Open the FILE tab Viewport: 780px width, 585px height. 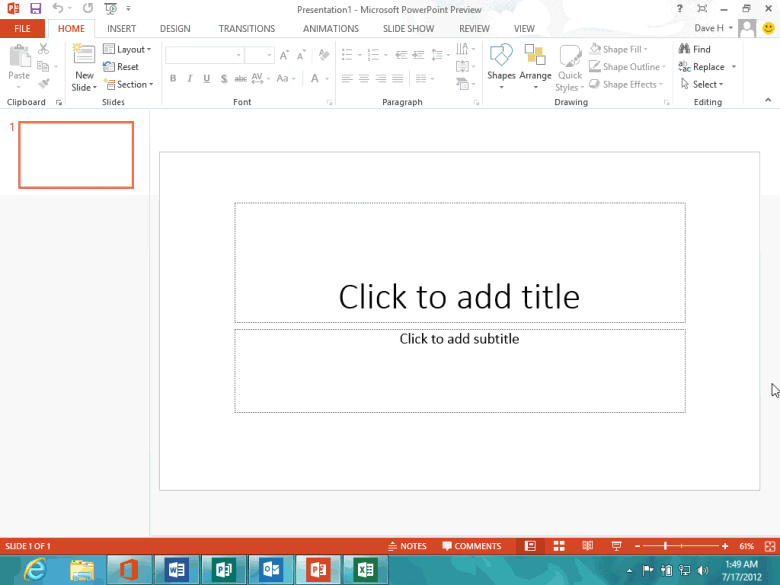tap(22, 28)
